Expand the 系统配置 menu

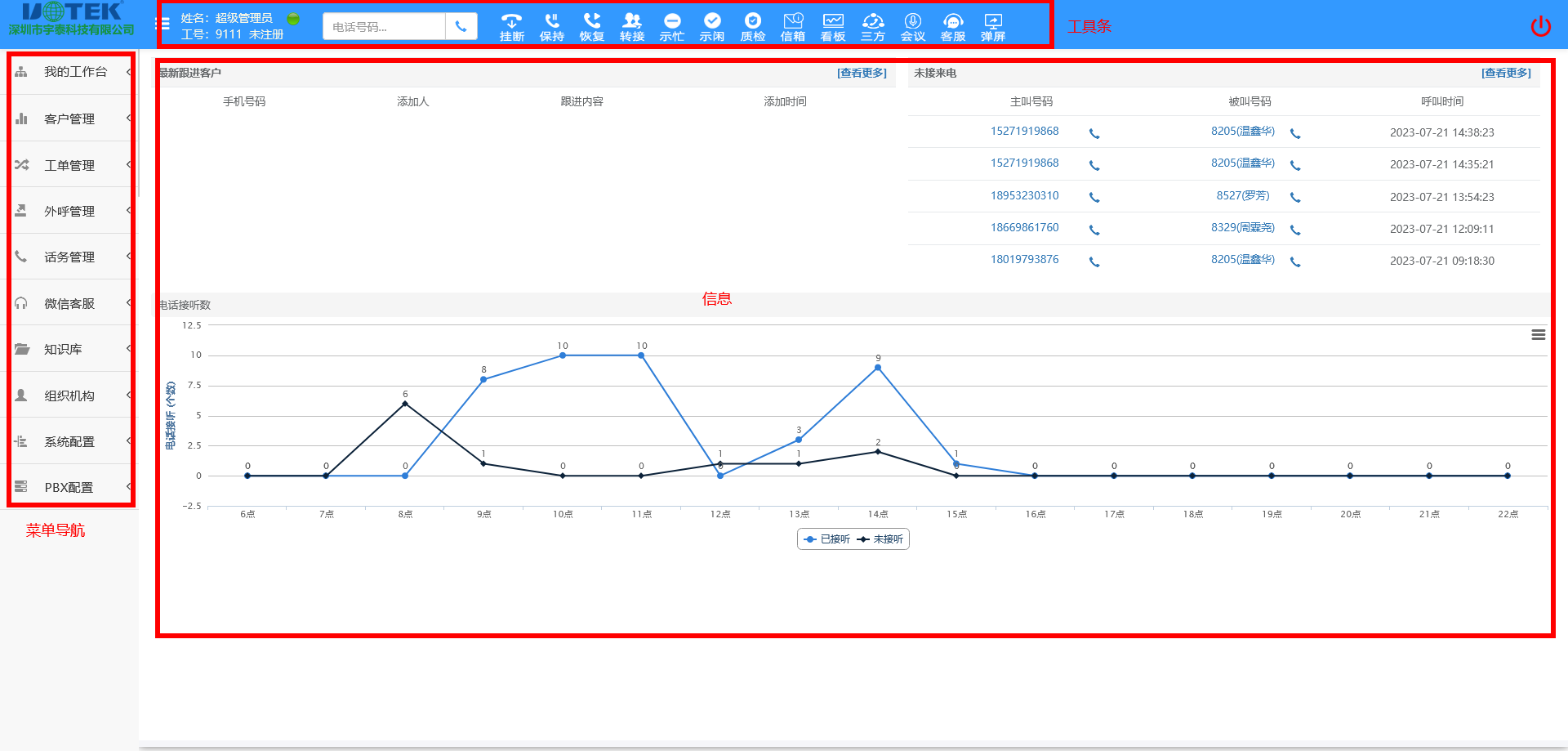pos(69,442)
